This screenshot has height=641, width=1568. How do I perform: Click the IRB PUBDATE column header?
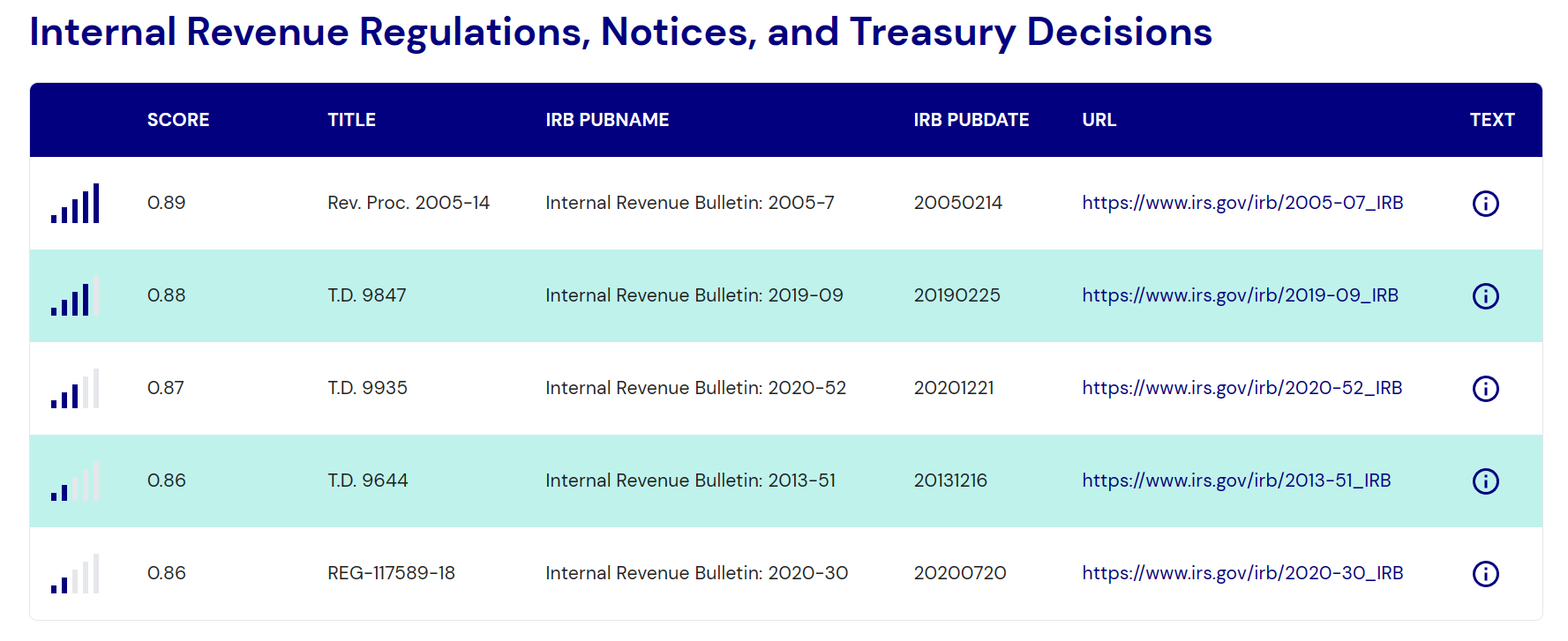tap(971, 120)
